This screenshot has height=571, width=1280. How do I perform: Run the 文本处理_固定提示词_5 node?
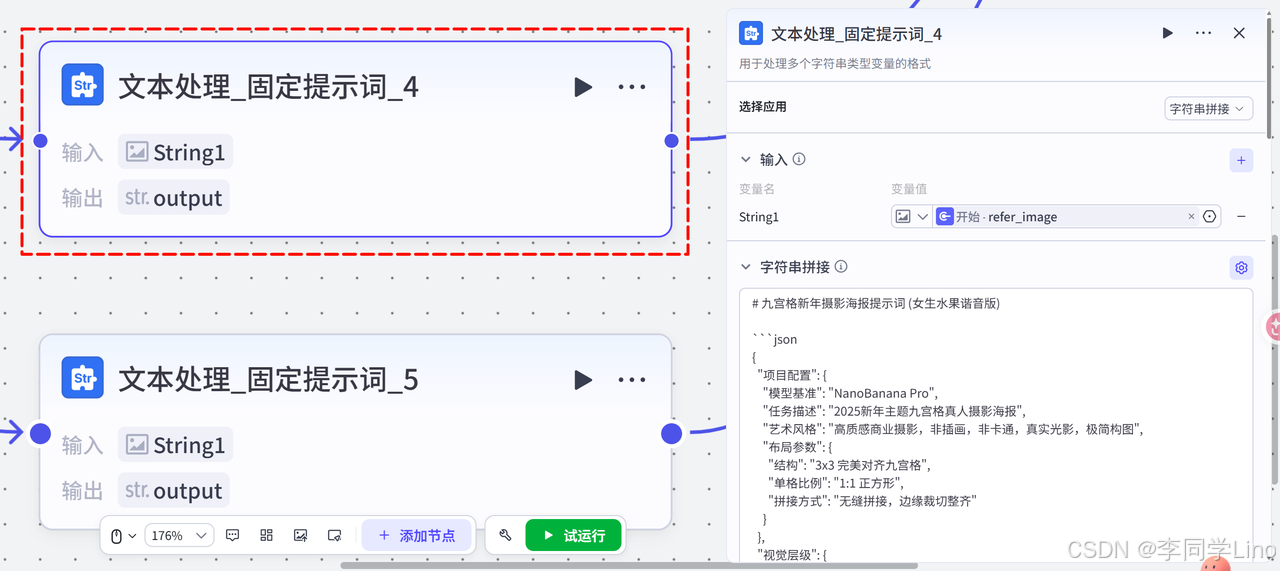point(583,380)
